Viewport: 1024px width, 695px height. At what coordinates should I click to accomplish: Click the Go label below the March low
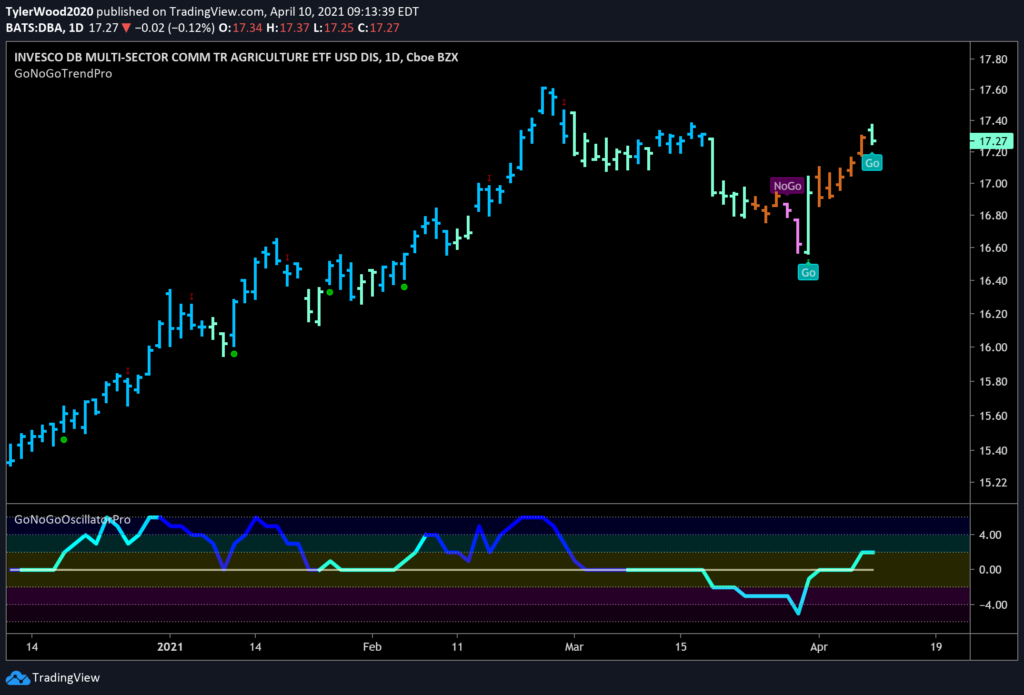click(808, 272)
